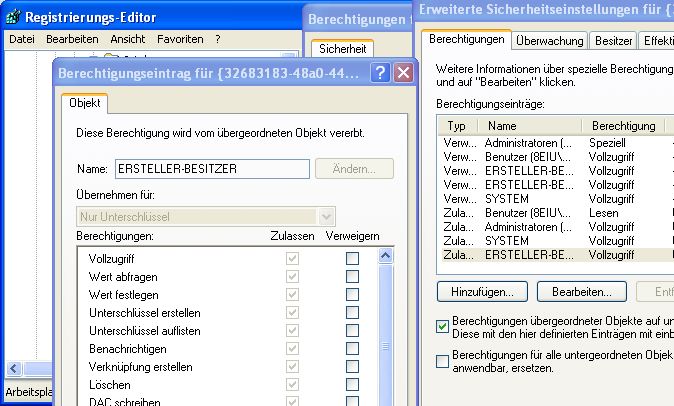Toggle Verweigern checkbox for Wert festlegen

pos(352,294)
